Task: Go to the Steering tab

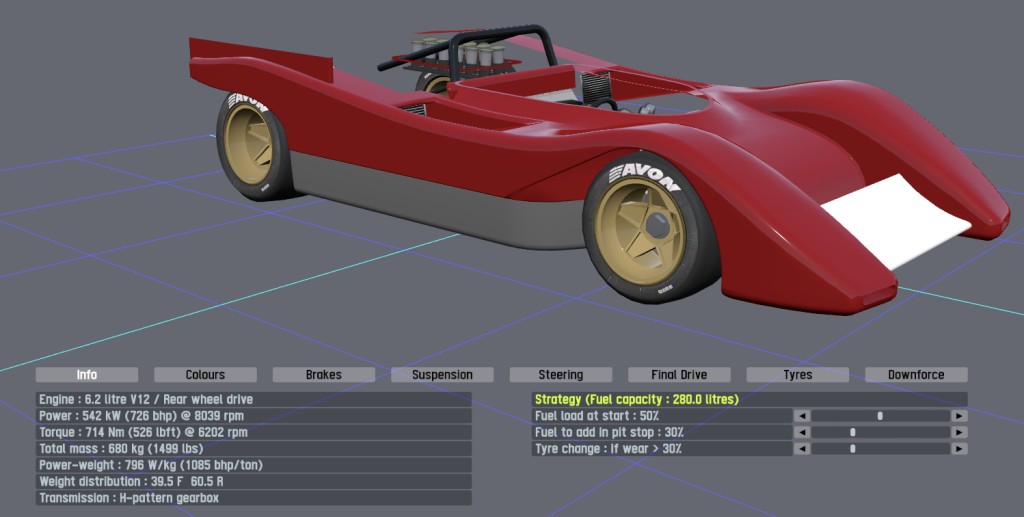Action: click(x=561, y=375)
